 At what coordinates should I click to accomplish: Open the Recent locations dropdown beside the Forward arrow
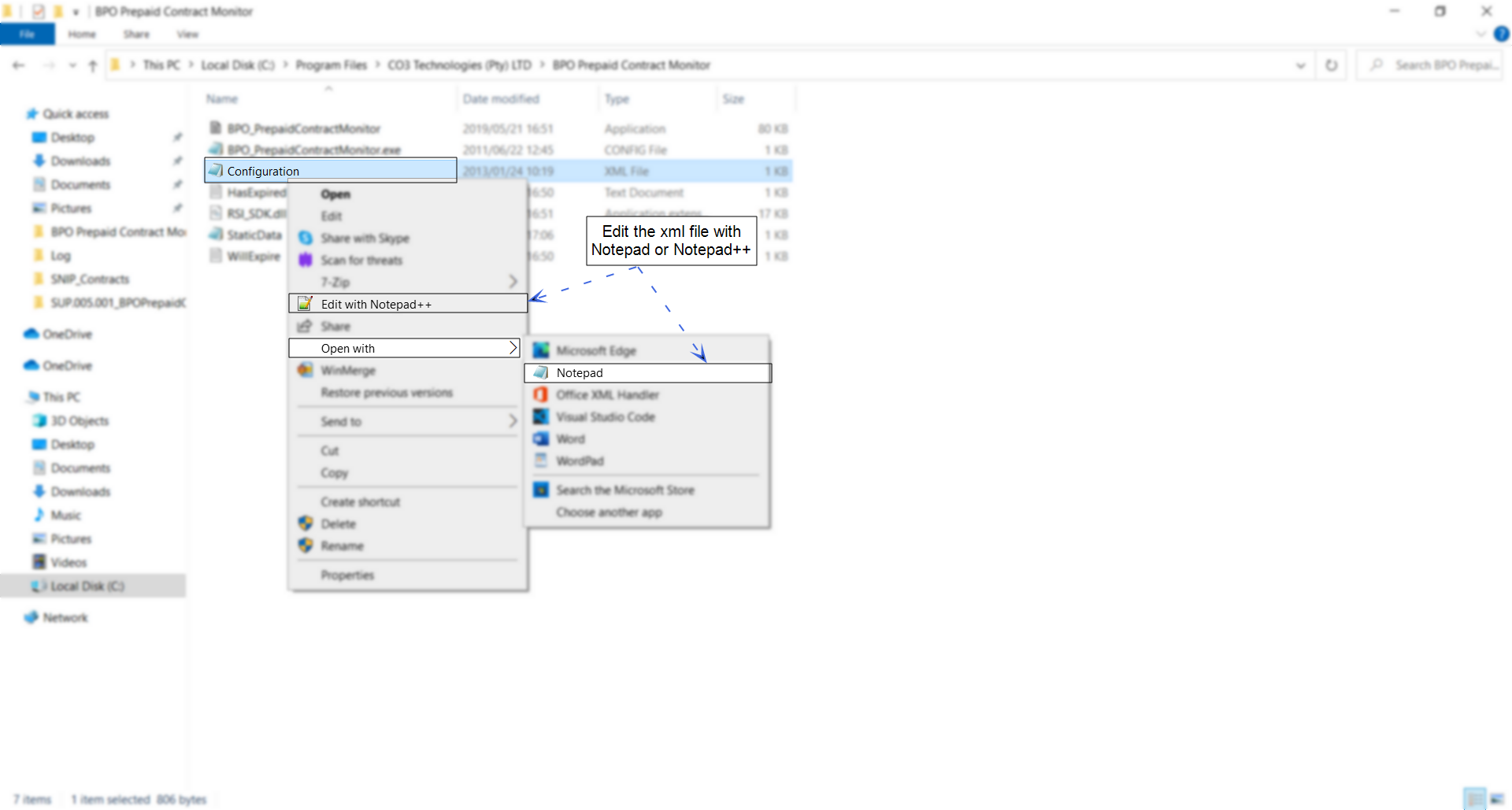click(x=72, y=65)
